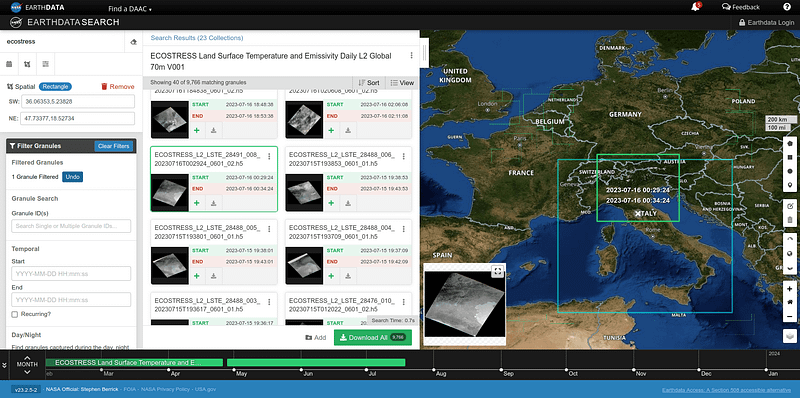
Task: Undo the filtered granule
Action: click(x=72, y=177)
